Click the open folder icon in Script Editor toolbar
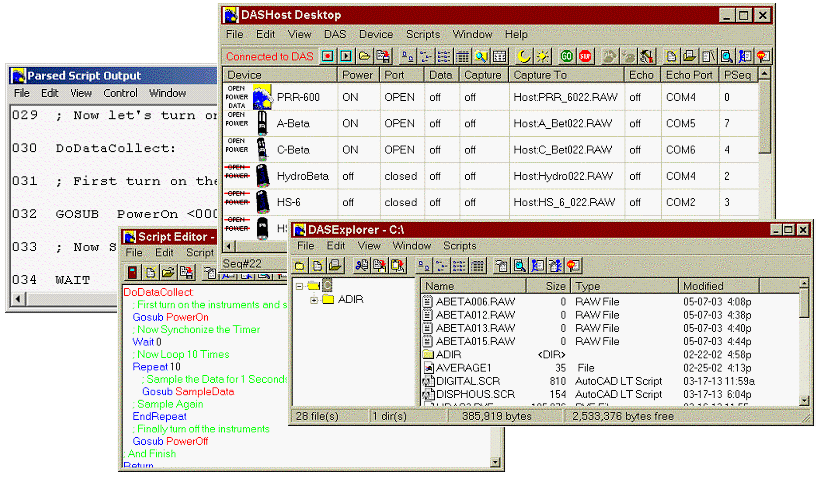Screen dimensions: 822x486 point(168,273)
